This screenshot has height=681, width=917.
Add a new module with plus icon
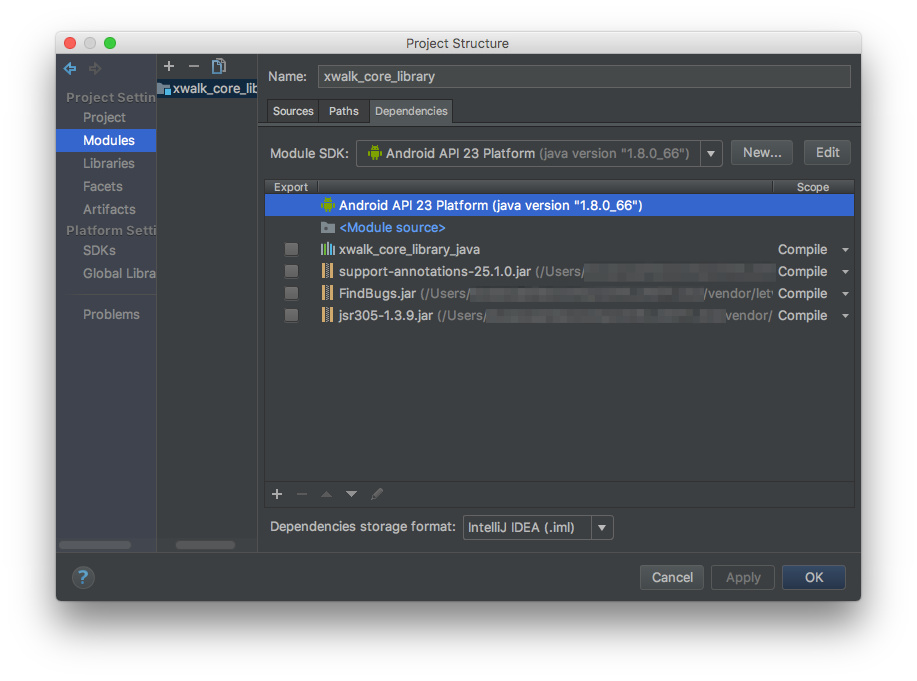[x=169, y=66]
